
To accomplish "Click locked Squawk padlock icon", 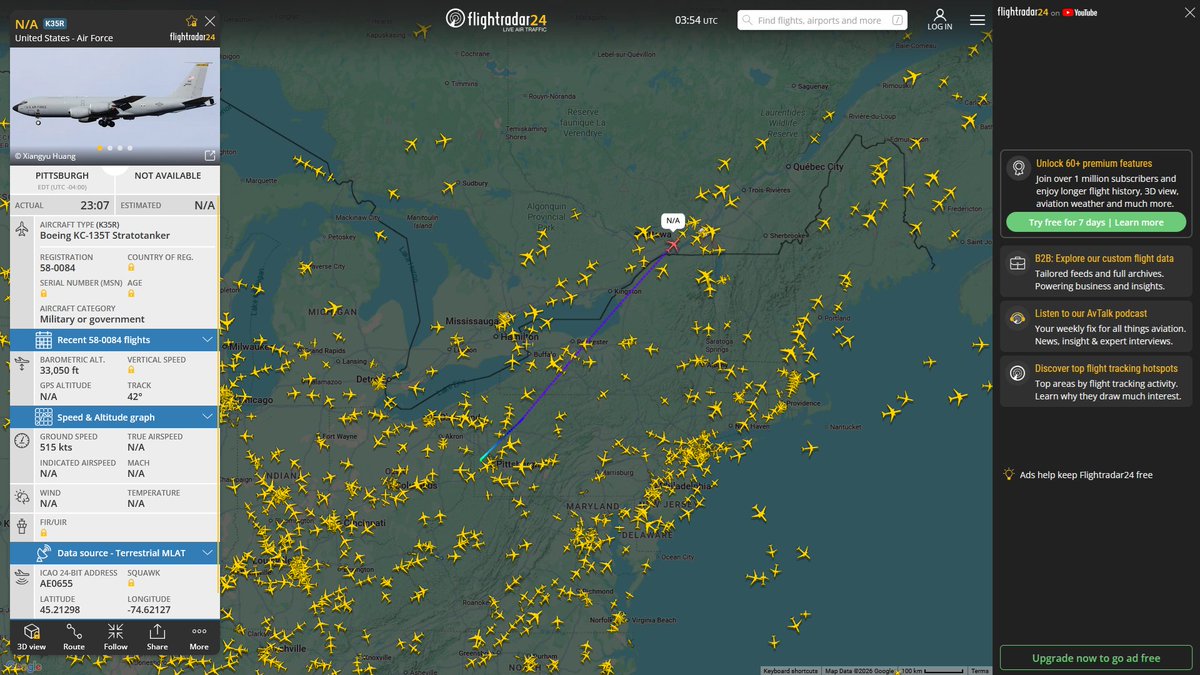I will point(131,584).
